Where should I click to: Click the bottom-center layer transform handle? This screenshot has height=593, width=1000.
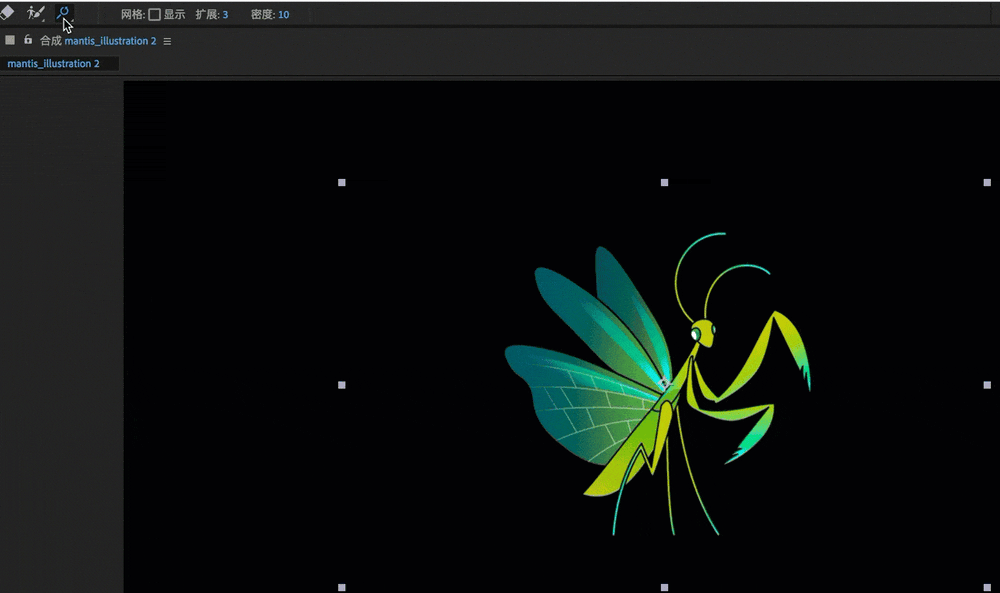tap(665, 587)
